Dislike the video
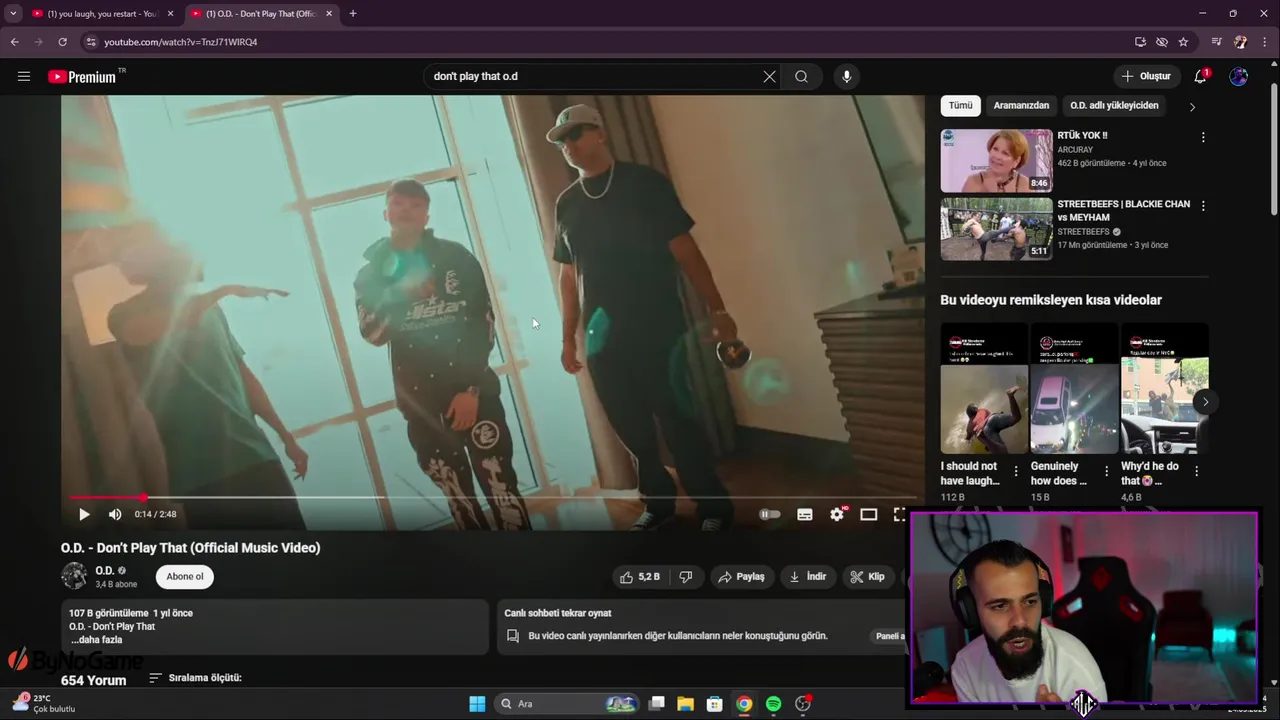Screen dimensions: 1280x720 [686, 576]
